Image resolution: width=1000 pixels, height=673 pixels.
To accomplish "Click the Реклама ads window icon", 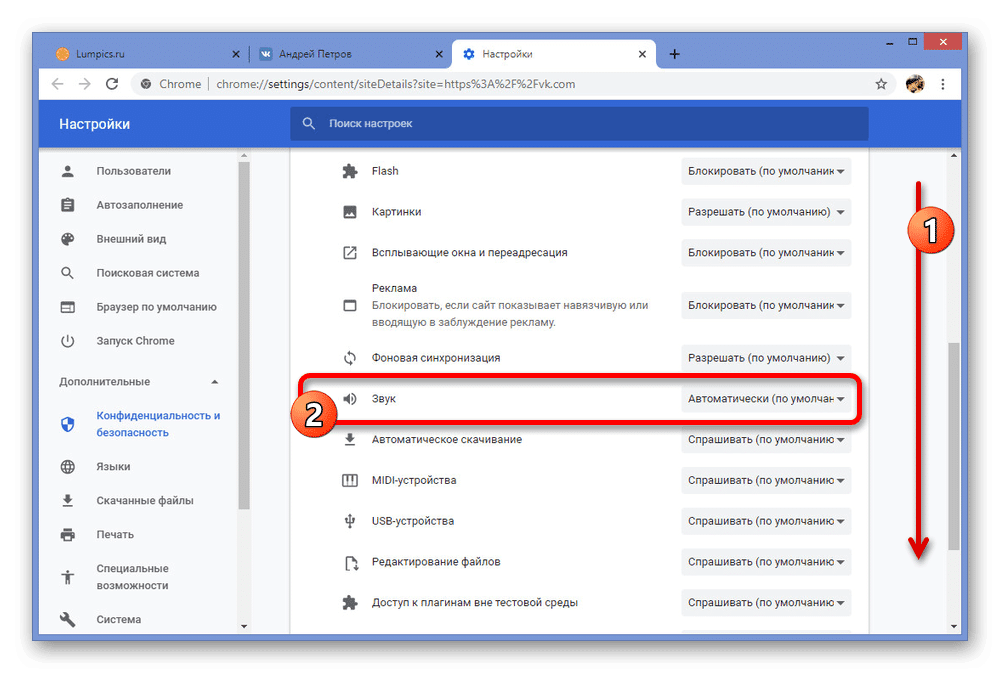I will [349, 306].
